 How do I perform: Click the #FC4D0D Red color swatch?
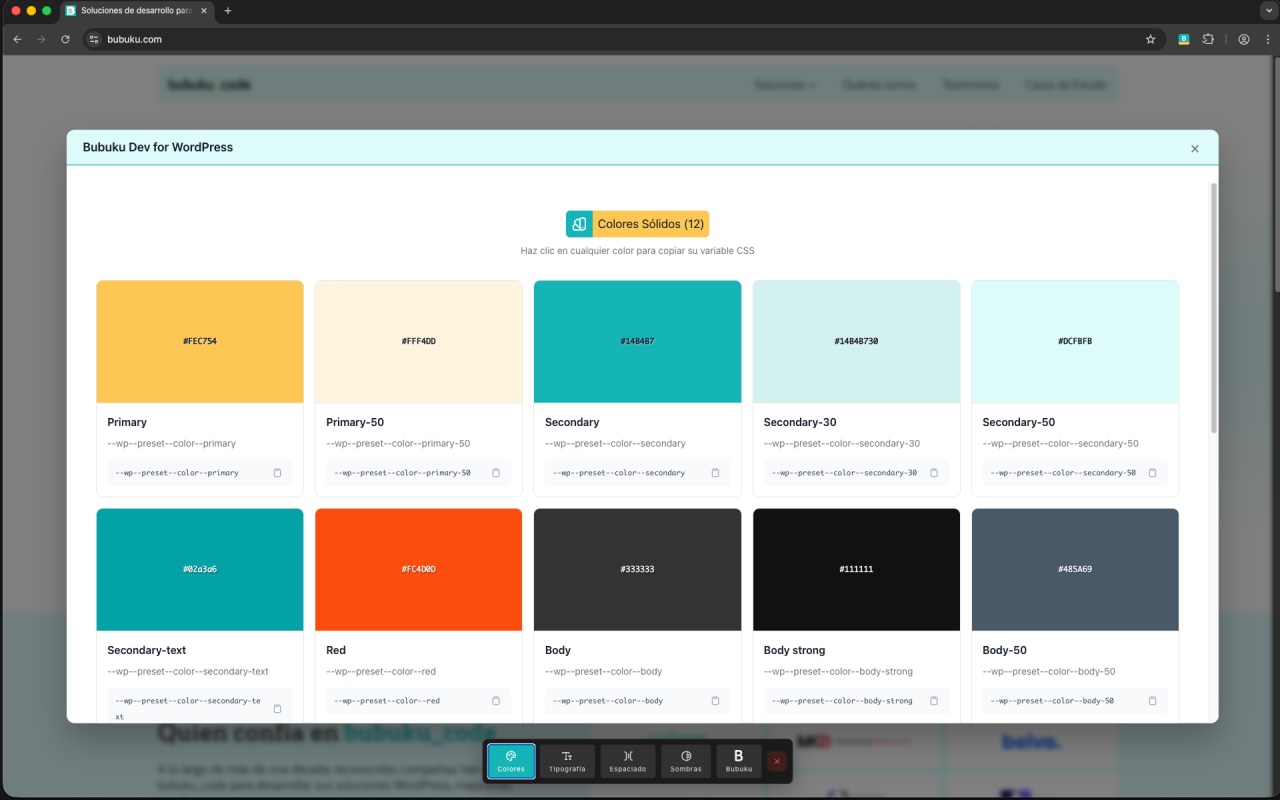point(419,570)
